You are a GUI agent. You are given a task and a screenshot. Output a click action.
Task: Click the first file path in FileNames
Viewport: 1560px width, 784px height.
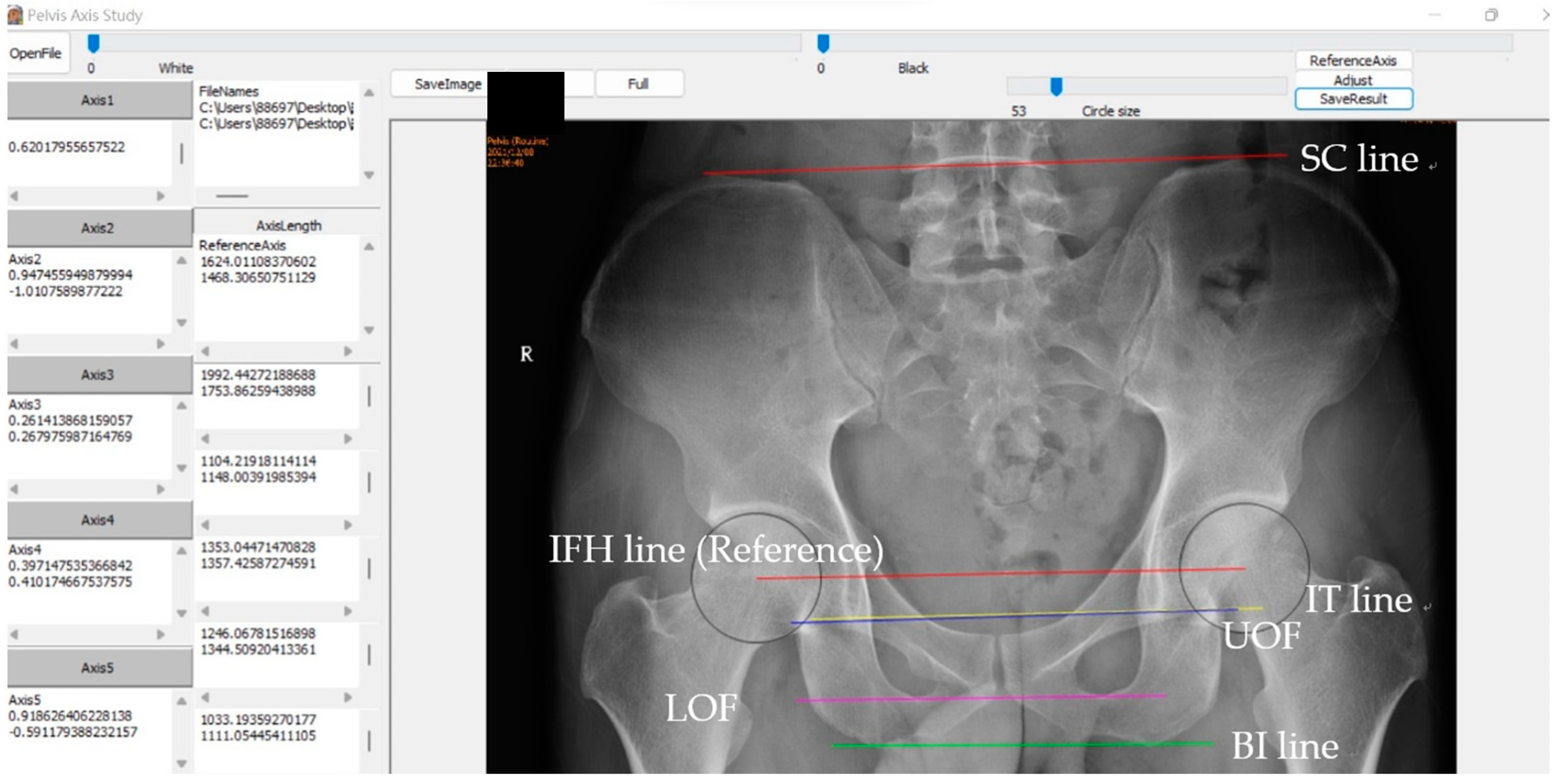pos(276,108)
